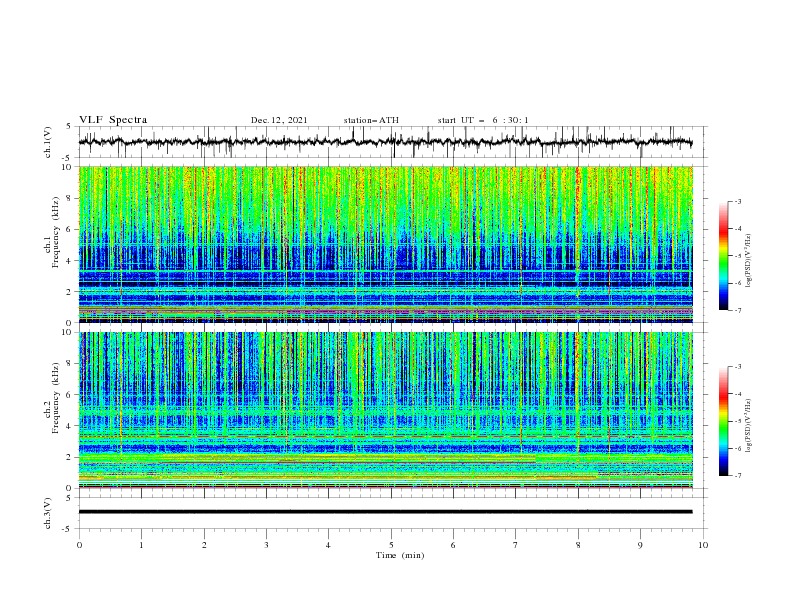Click the "6" kHz tick on ch.1 axis
Image resolution: width=792 pixels, height=612 pixels.
(71, 229)
